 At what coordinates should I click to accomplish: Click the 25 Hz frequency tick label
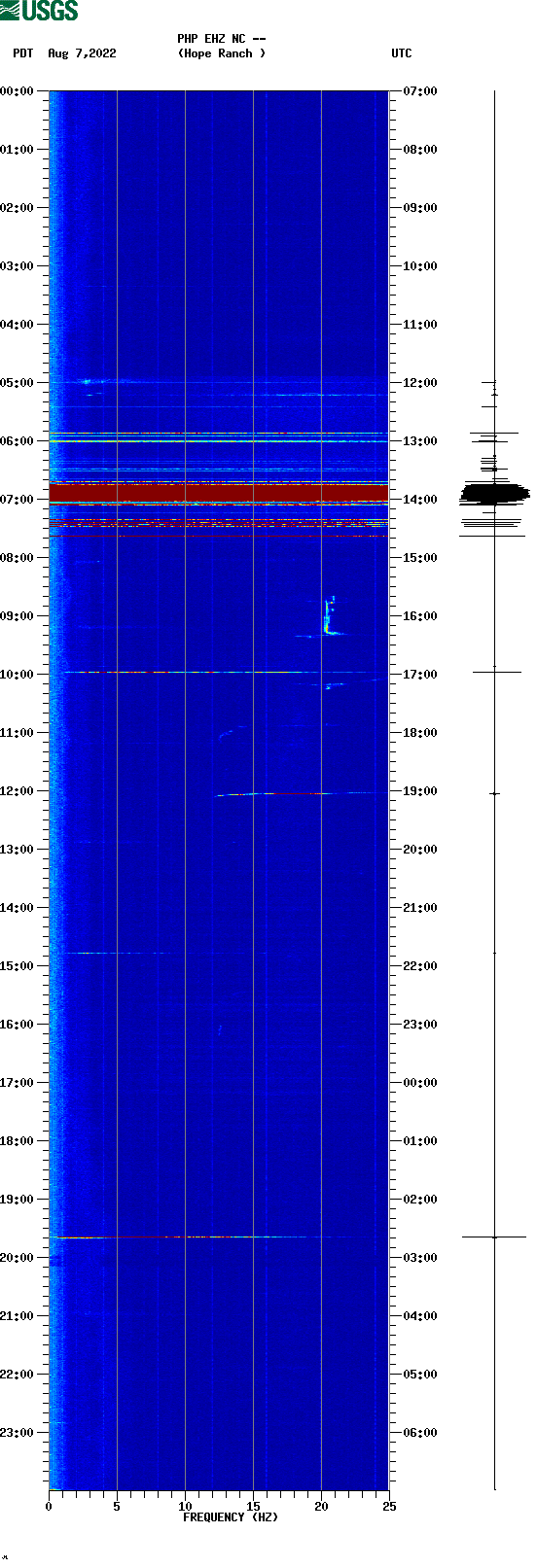coord(389,1507)
